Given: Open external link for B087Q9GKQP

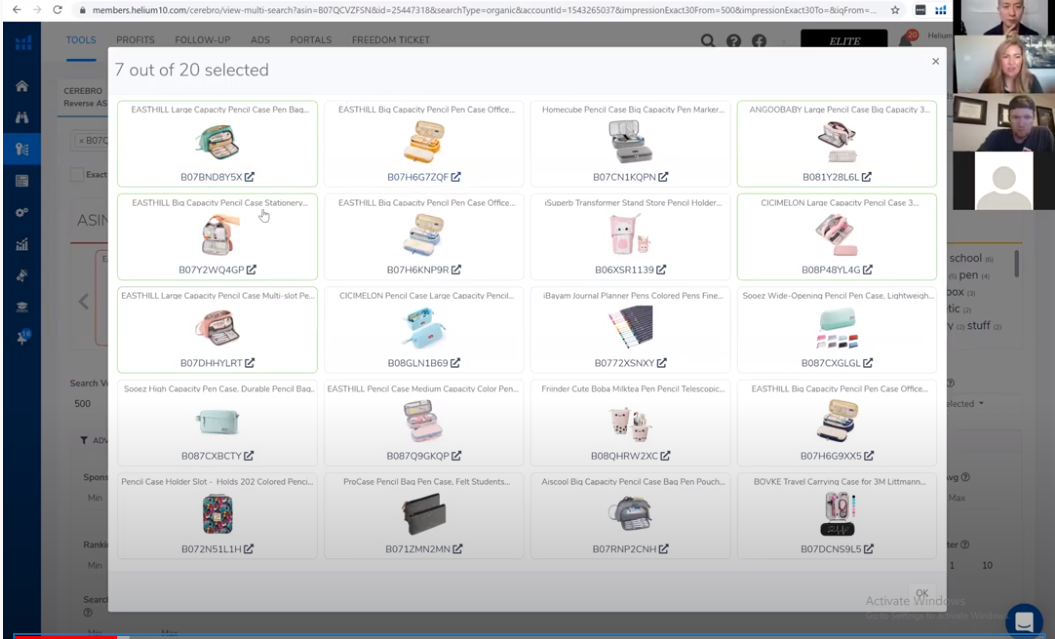Looking at the screenshot, I should click(457, 455).
